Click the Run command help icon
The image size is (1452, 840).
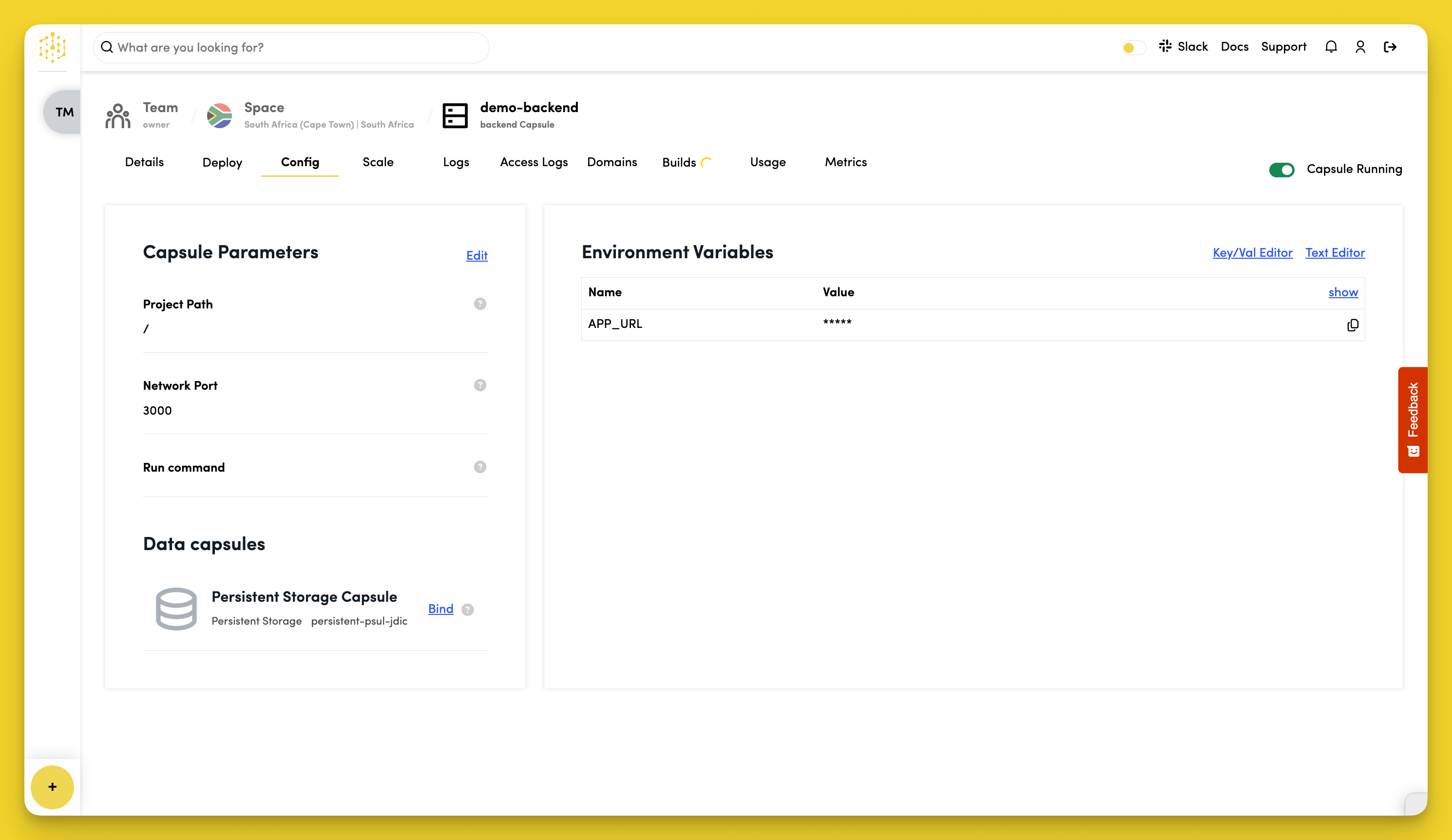pos(479,467)
